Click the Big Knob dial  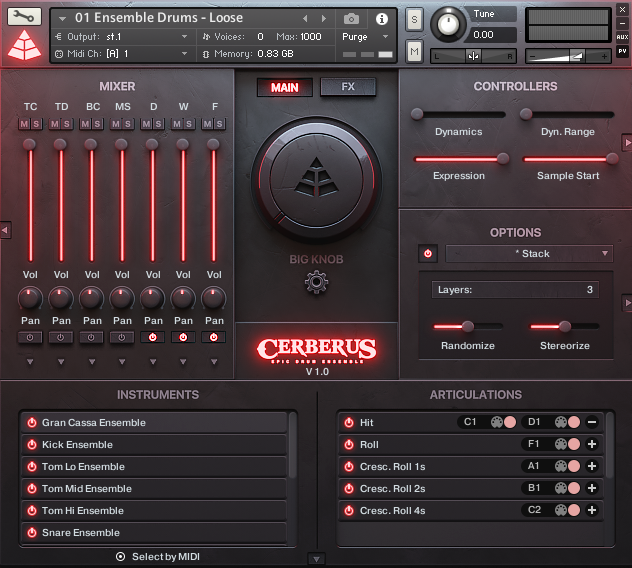point(316,180)
